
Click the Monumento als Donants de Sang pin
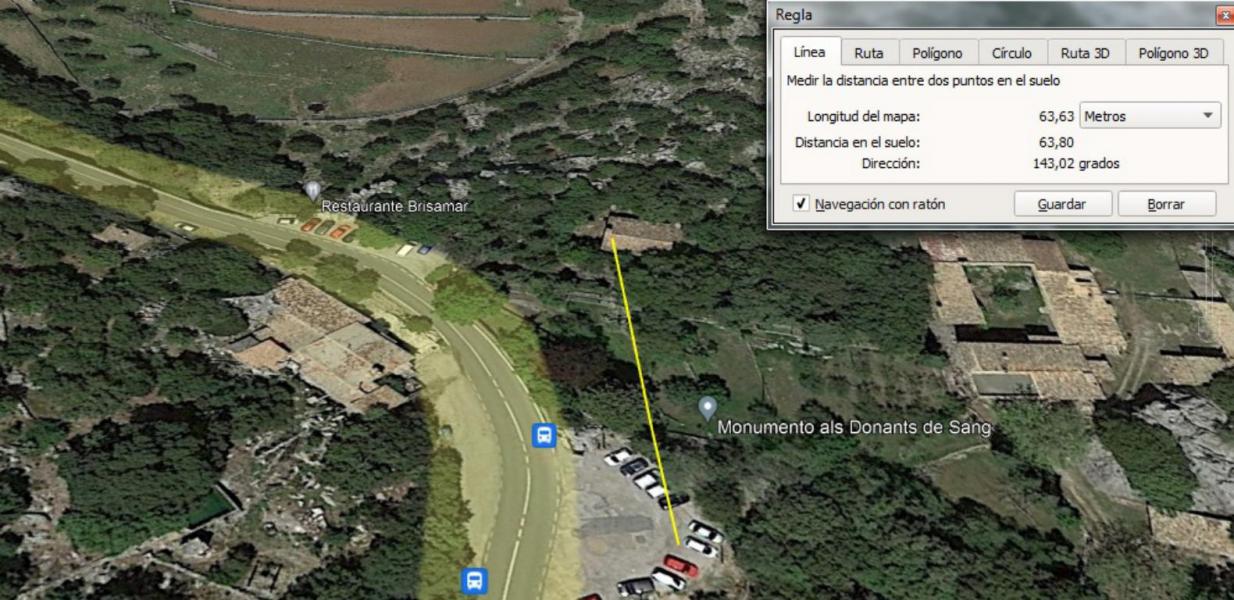point(707,407)
